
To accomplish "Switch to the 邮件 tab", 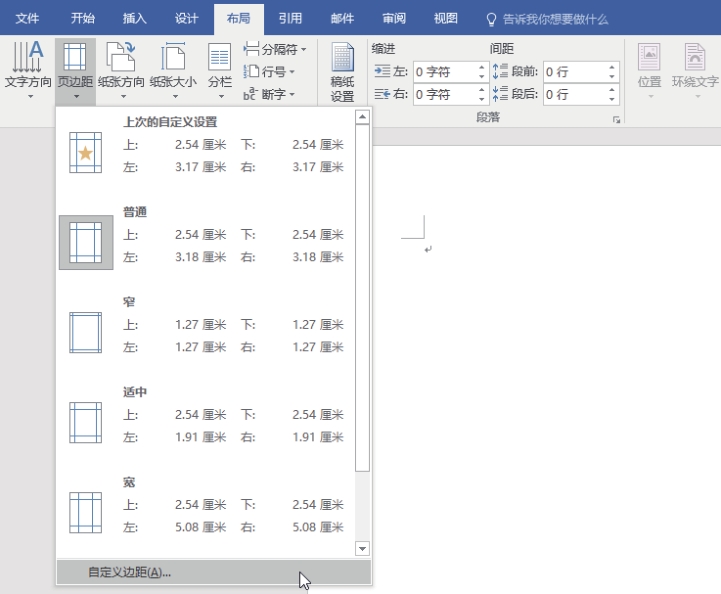I will pyautogui.click(x=342, y=18).
